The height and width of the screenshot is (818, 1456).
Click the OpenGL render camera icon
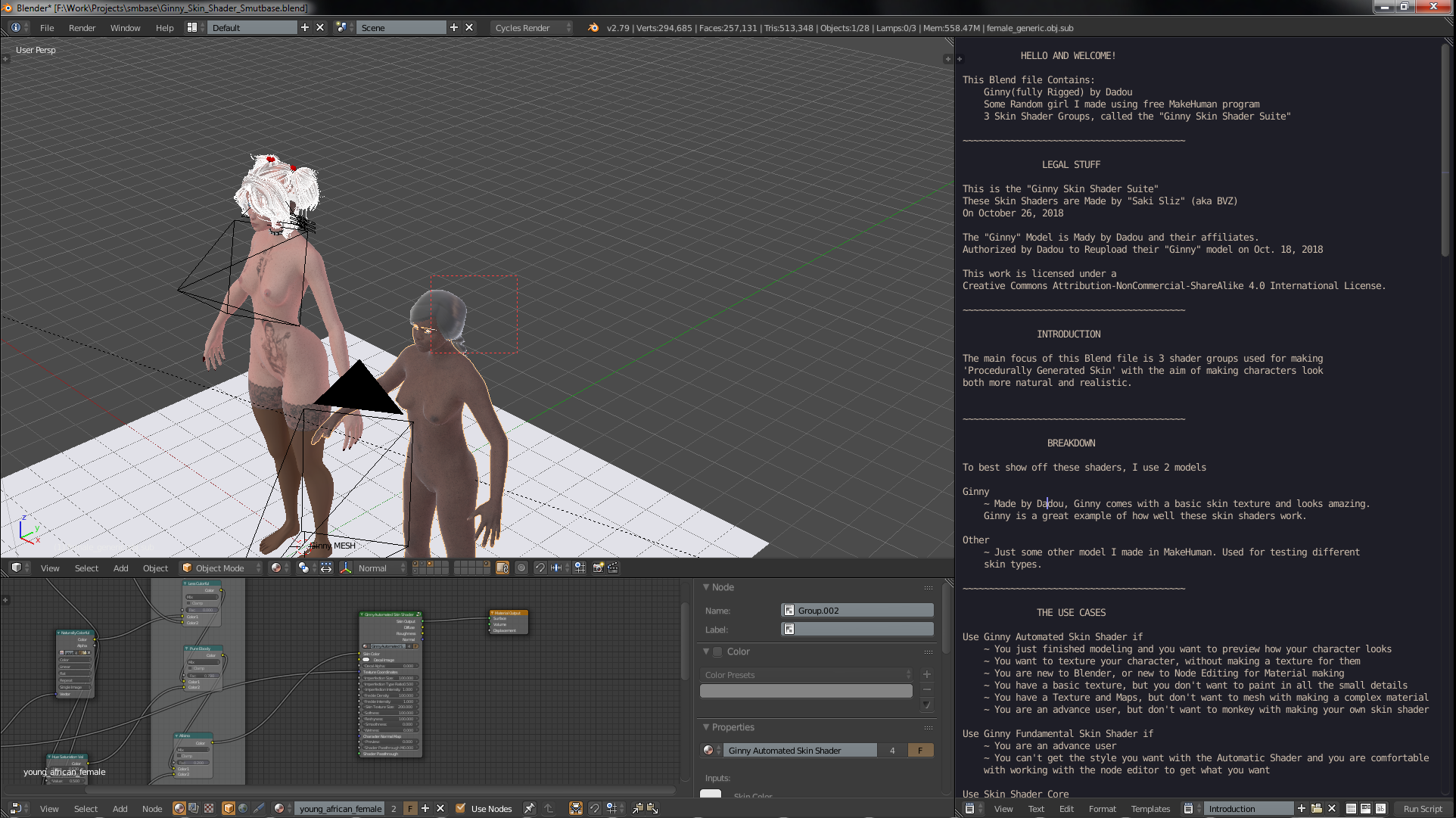click(598, 568)
